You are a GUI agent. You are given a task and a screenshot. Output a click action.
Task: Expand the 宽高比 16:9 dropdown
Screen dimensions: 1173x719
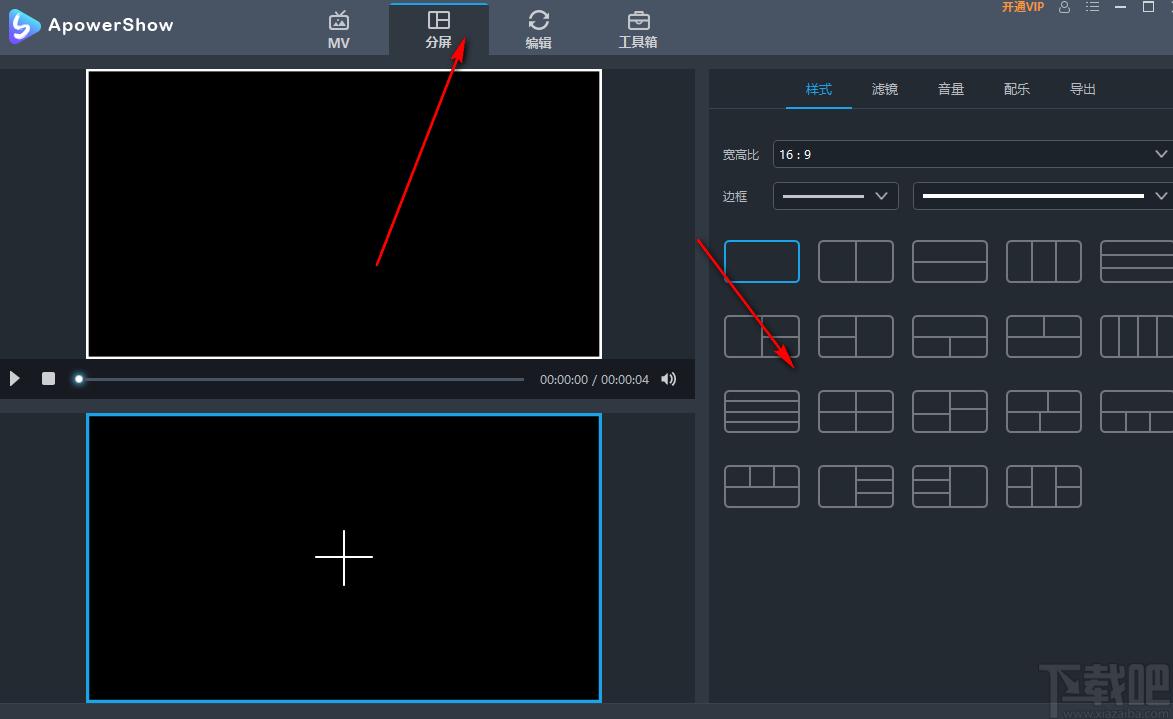click(x=973, y=154)
